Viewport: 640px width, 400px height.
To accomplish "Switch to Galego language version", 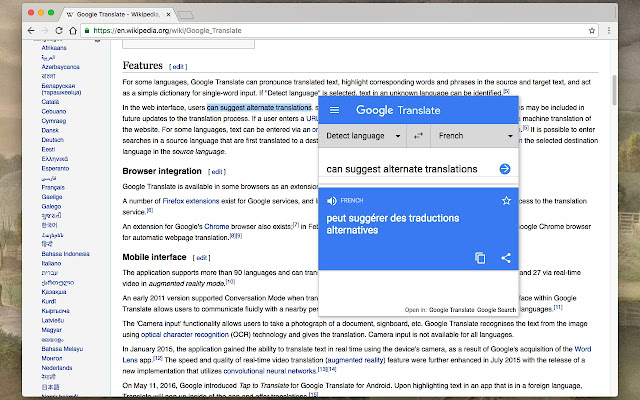I will (x=51, y=207).
